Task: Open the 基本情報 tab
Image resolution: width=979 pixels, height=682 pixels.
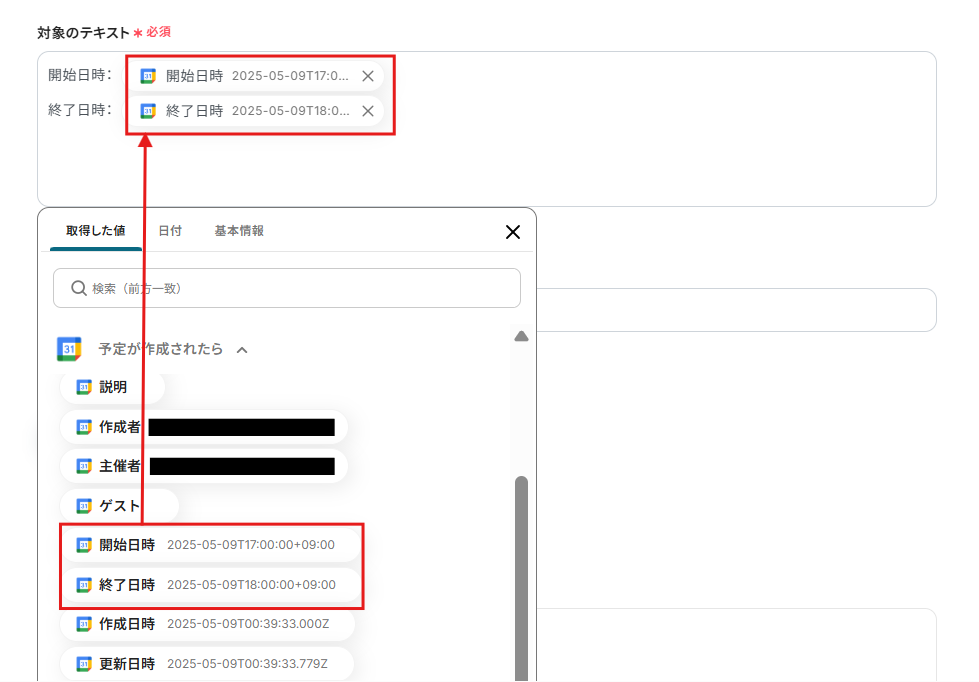Action: pos(239,231)
